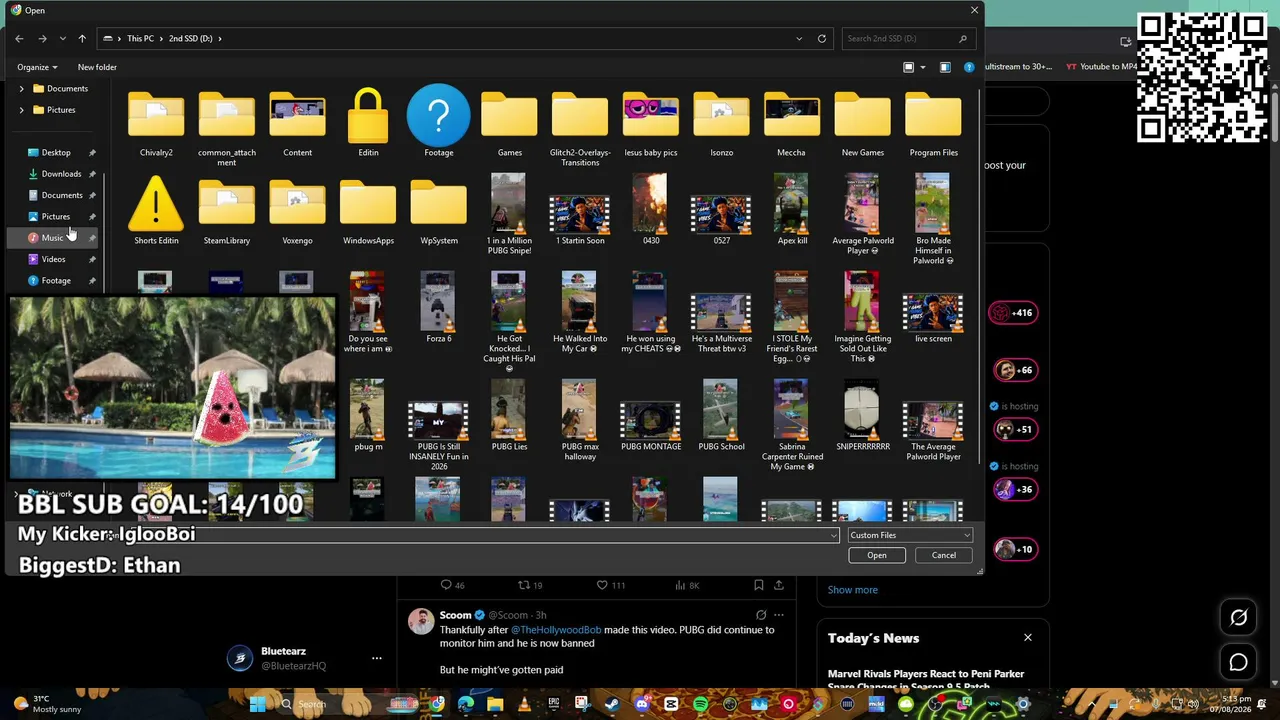Click the New folder button
The height and width of the screenshot is (720, 1280).
[x=97, y=67]
